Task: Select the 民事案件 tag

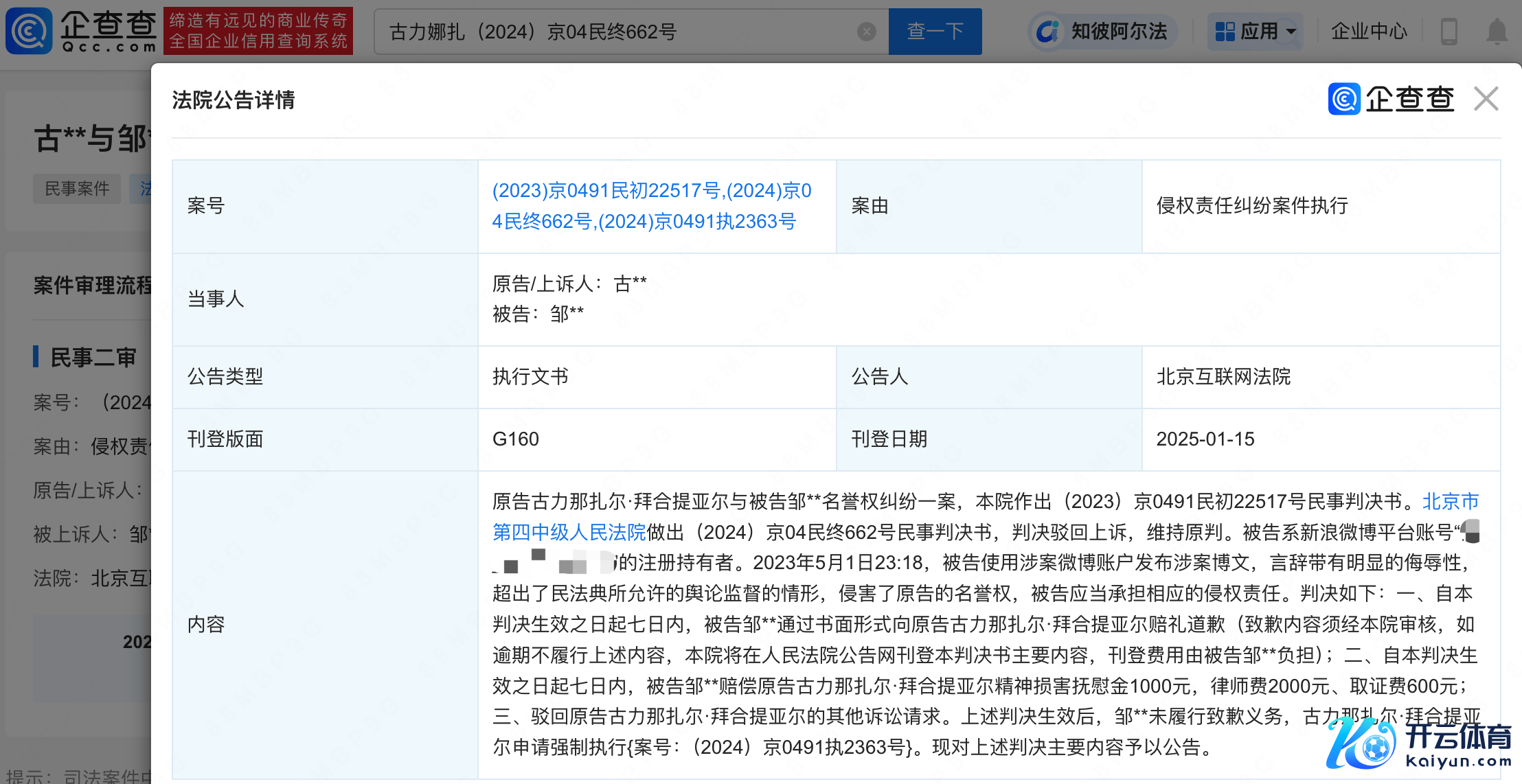Action: tap(77, 189)
